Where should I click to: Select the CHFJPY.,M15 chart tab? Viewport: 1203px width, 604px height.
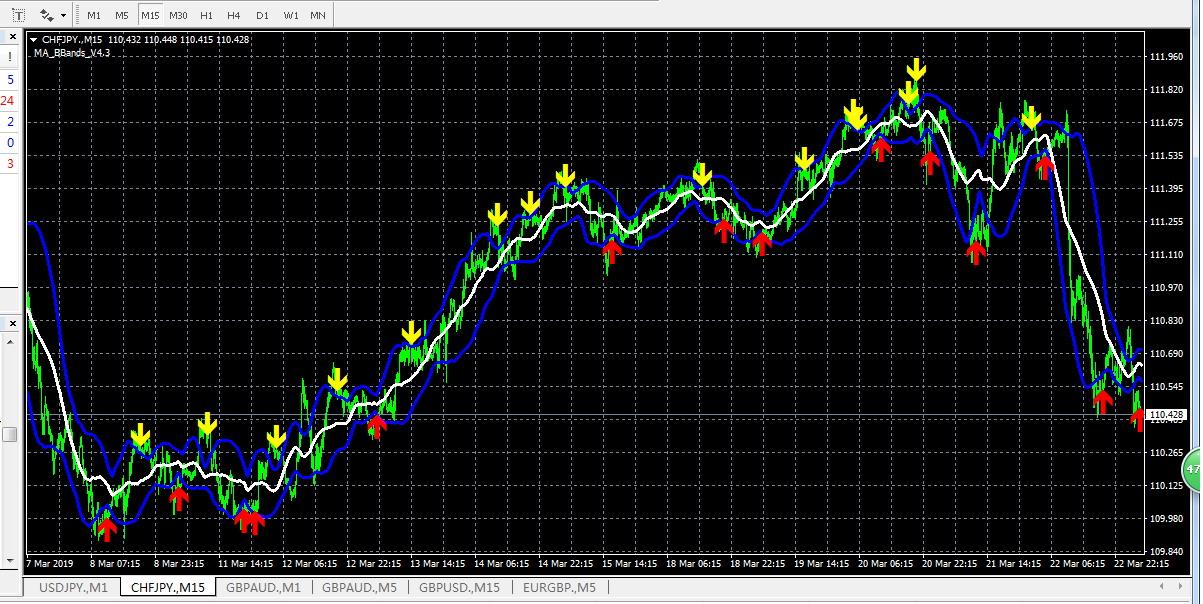[x=168, y=588]
